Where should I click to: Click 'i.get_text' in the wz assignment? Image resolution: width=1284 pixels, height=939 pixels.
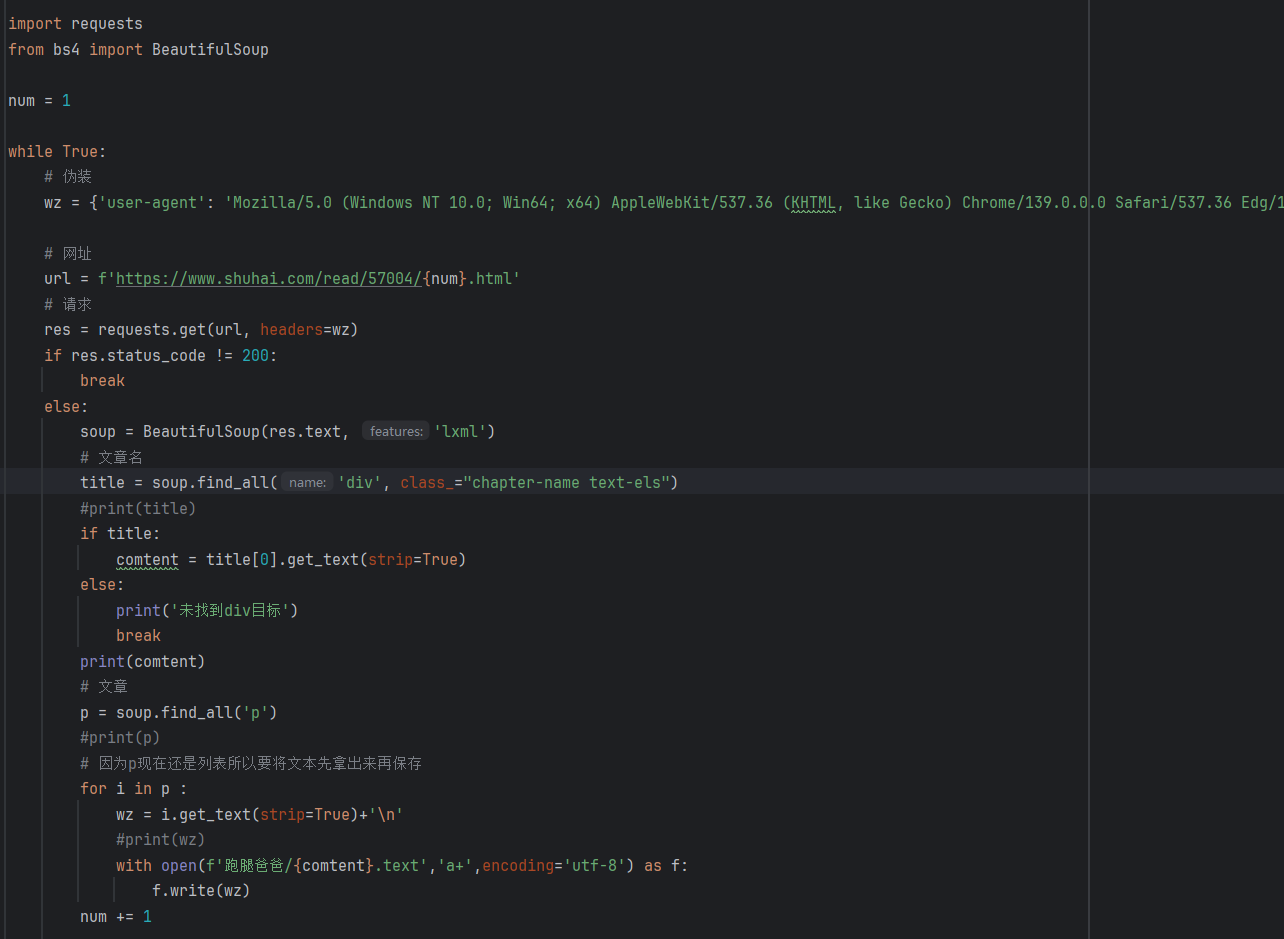[206, 814]
